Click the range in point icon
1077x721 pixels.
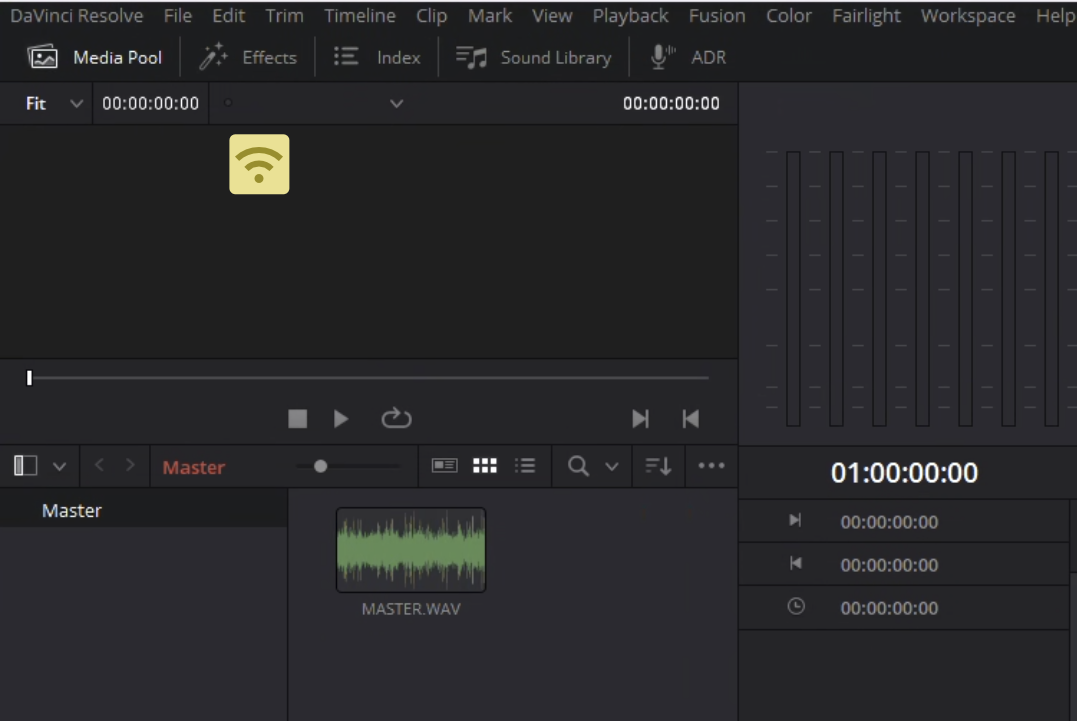795,520
